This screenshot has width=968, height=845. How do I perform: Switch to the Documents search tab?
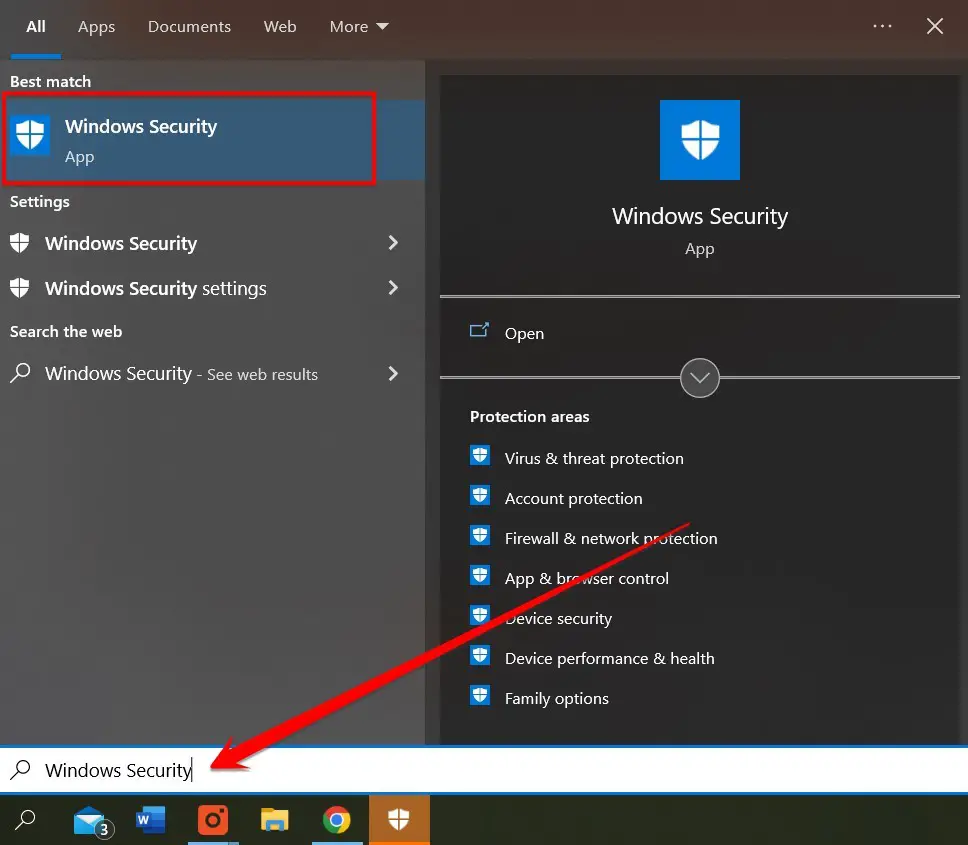[x=189, y=27]
